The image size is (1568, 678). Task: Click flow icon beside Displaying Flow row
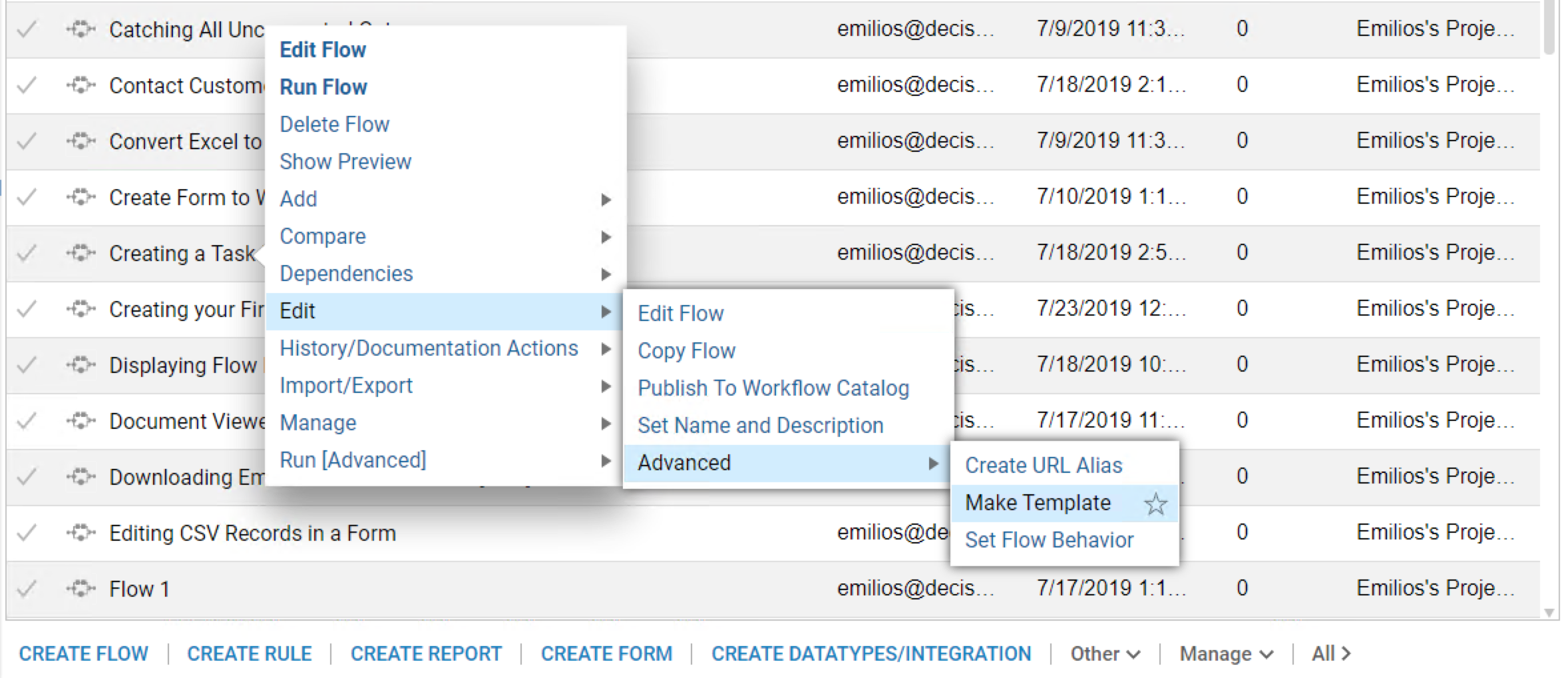(81, 365)
